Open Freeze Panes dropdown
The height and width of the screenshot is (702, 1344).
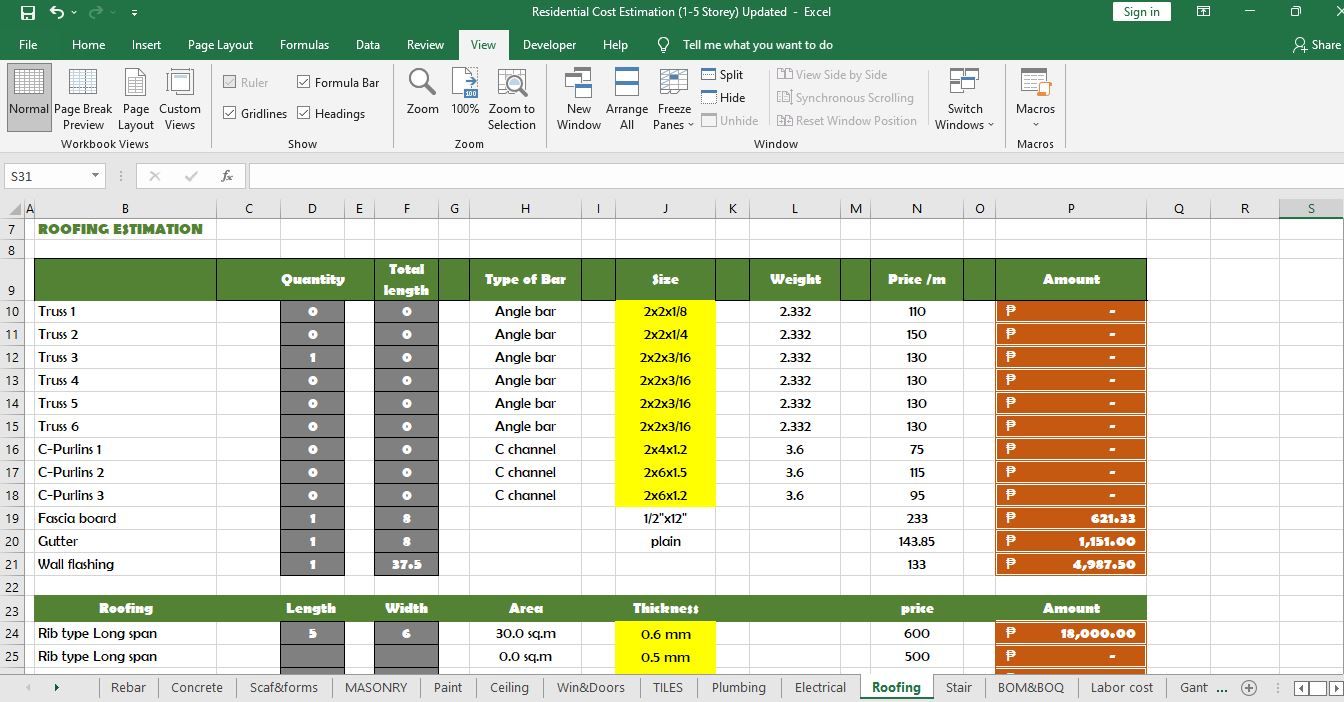(x=674, y=98)
